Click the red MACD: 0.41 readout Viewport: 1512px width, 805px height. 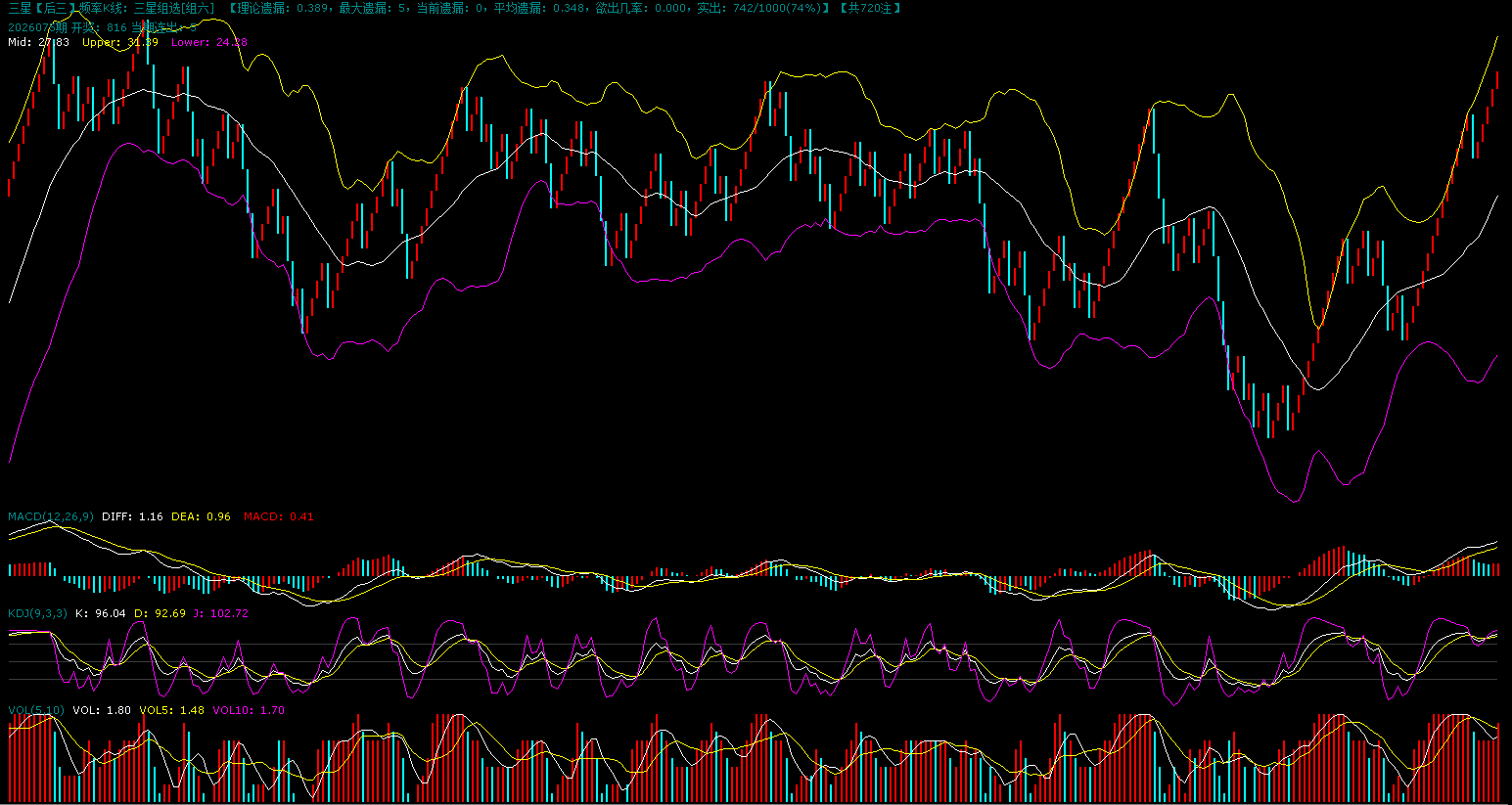click(278, 516)
